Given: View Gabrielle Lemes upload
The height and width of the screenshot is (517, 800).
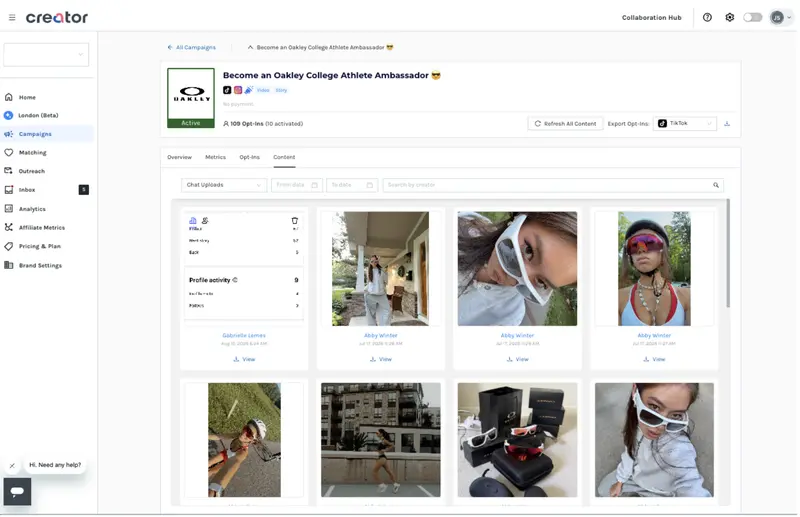Looking at the screenshot, I should (244, 359).
